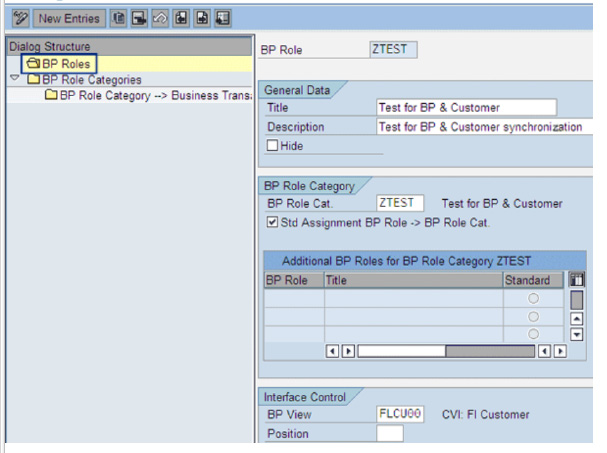Image resolution: width=607 pixels, height=453 pixels.
Task: Enable the Hide checkbox
Action: 272,145
